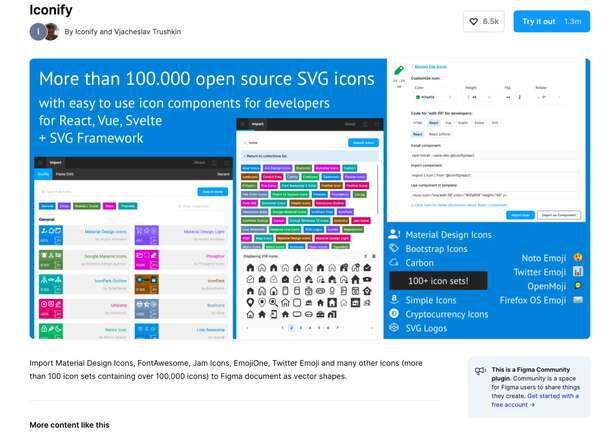Click the tag icon beside Bootstrap Icons
This screenshot has width=616, height=432.
(x=394, y=248)
